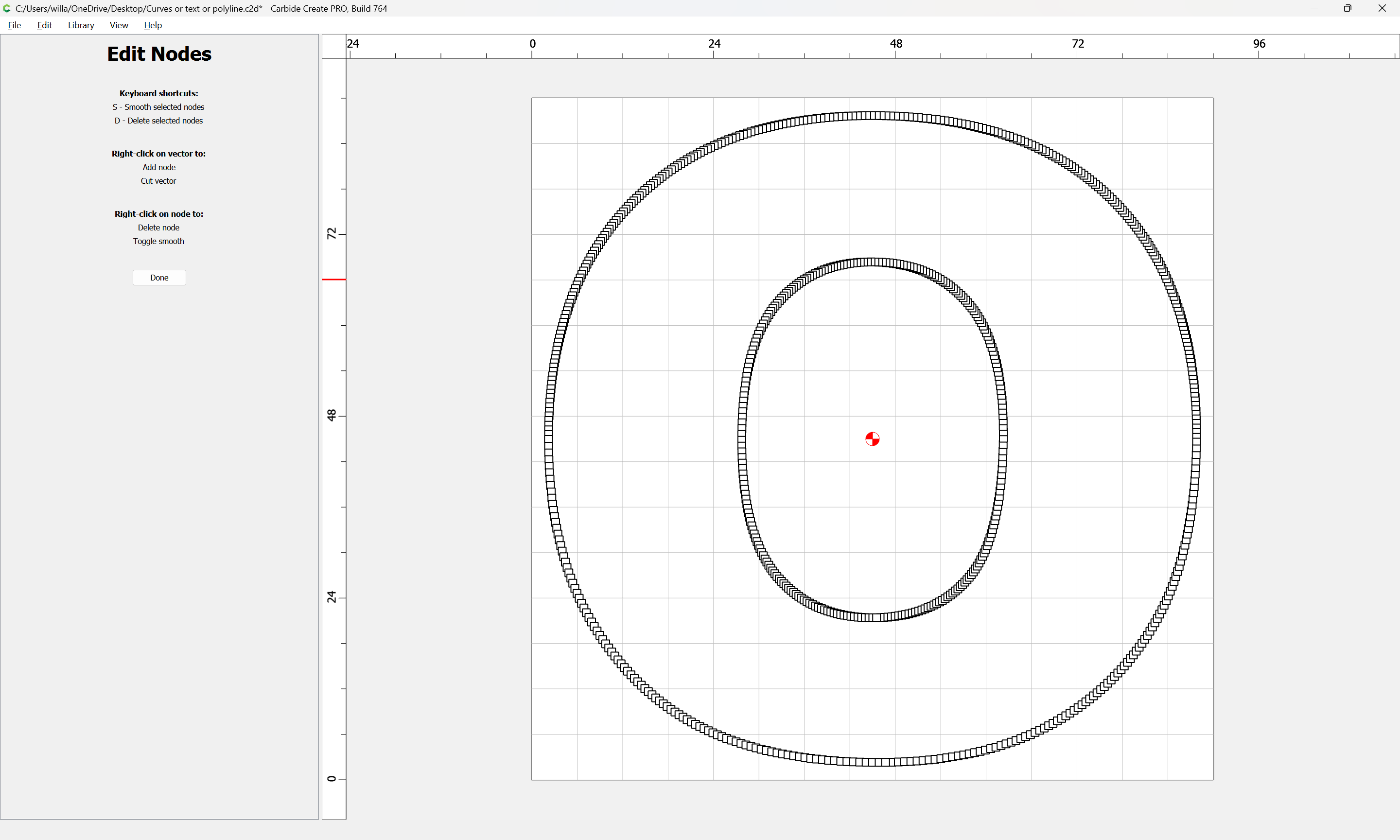Image resolution: width=1400 pixels, height=840 pixels.
Task: Open the Help menu
Action: pos(153,25)
